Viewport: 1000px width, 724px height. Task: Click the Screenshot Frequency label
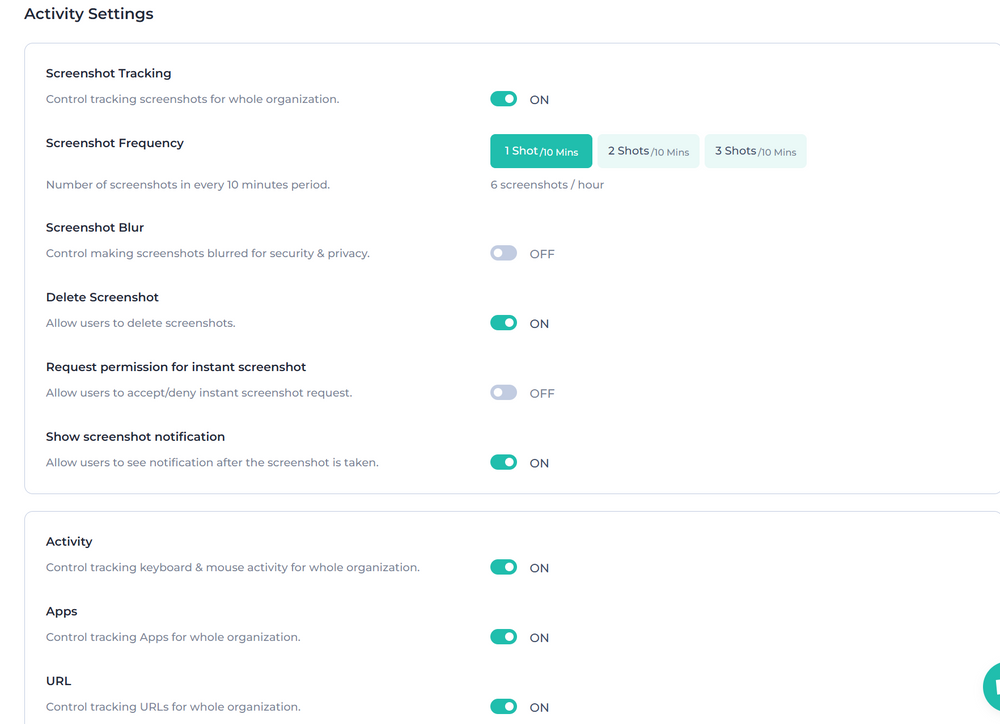click(114, 143)
